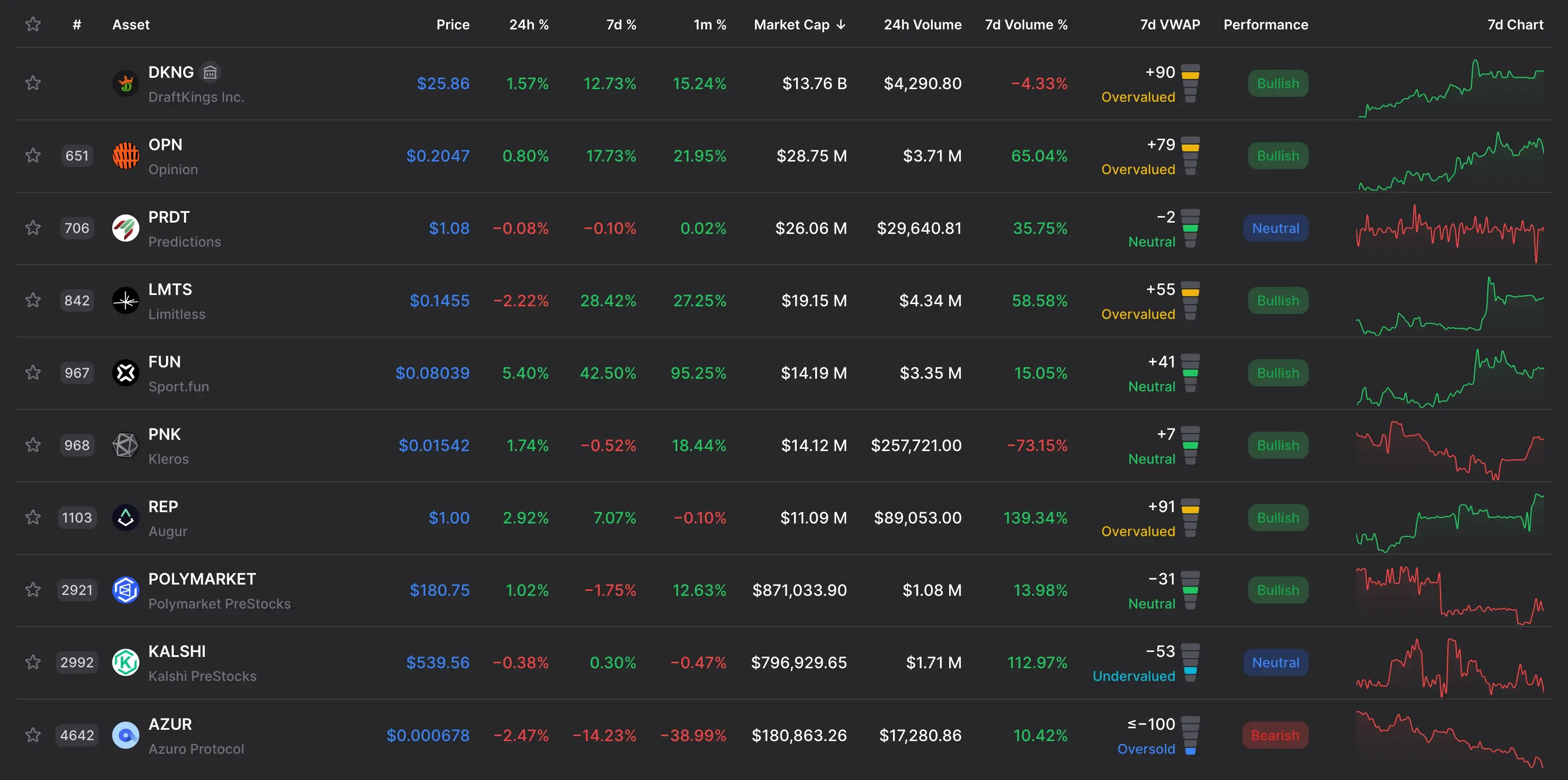
Task: Open DKNG 7d sparkline chart
Action: pos(1450,88)
